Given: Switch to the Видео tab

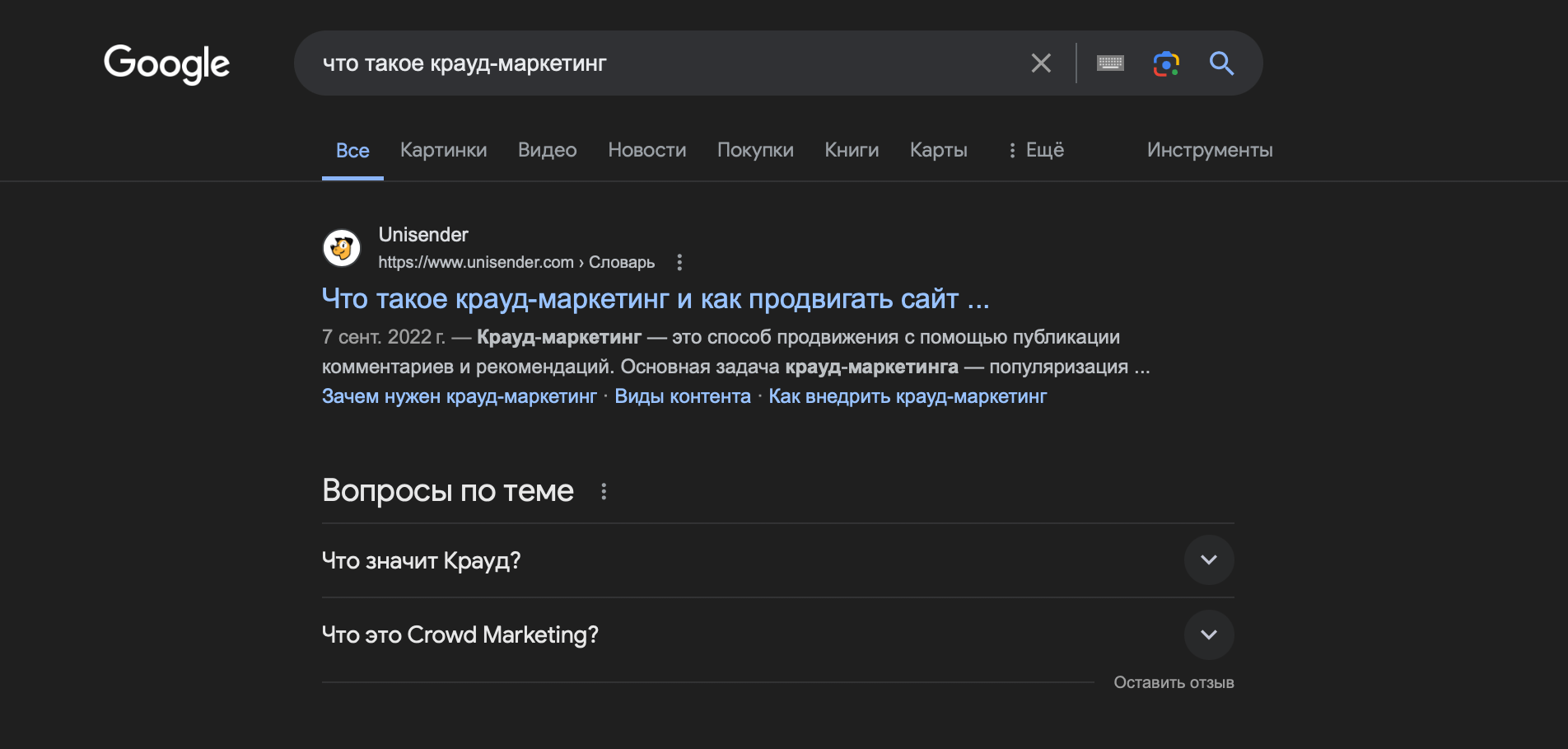Looking at the screenshot, I should (547, 150).
